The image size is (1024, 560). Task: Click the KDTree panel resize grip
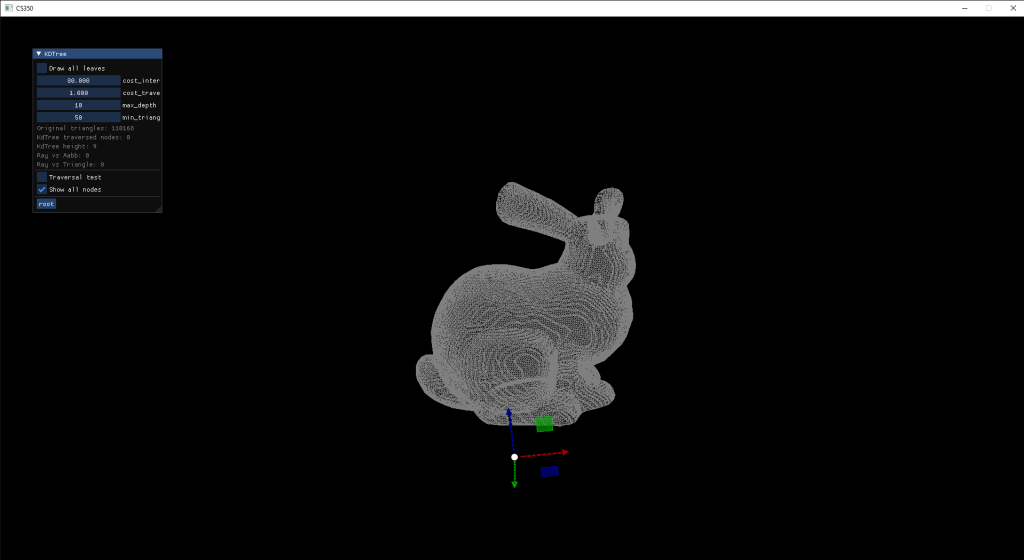pos(157,208)
